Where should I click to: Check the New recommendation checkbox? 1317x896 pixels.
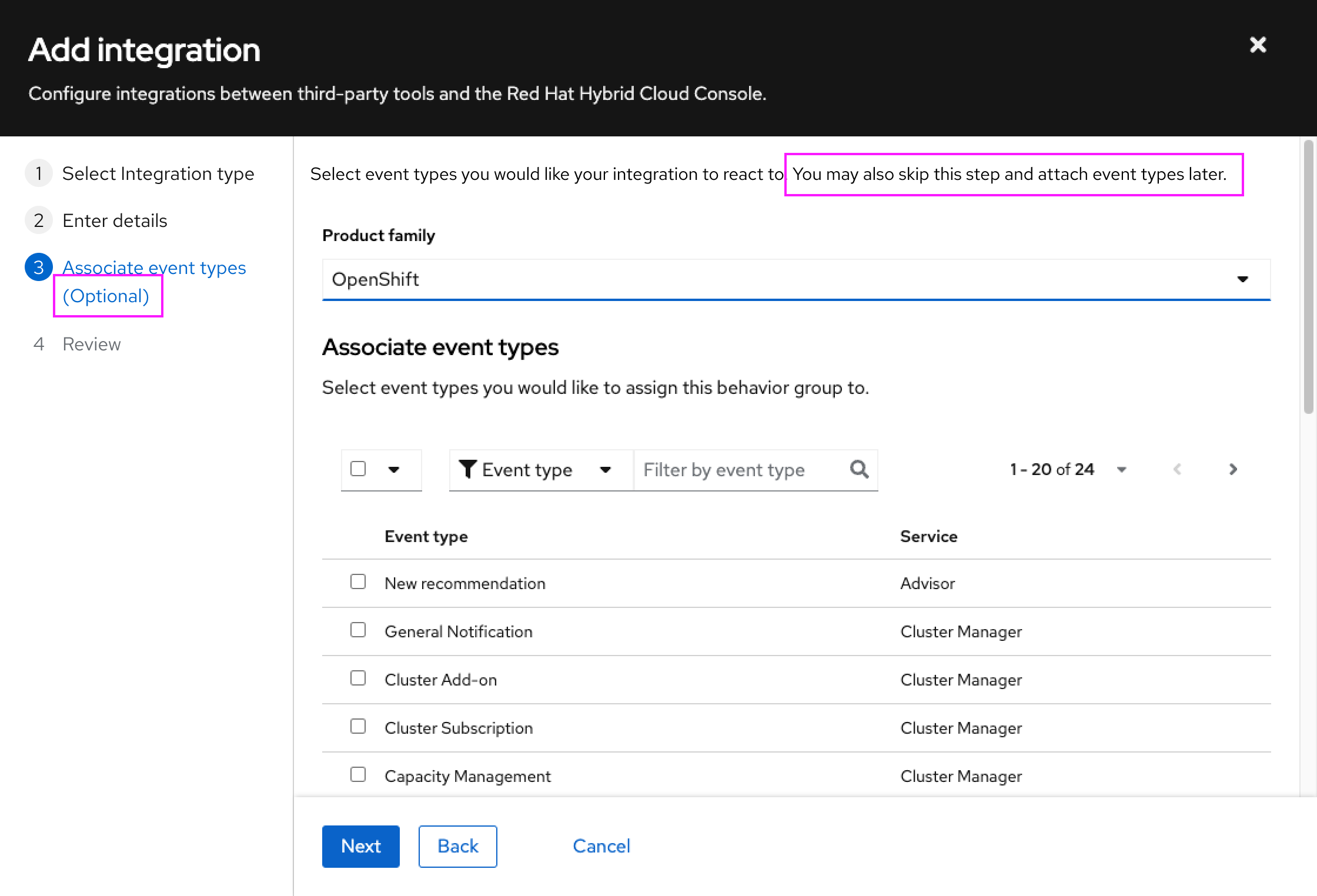point(358,582)
